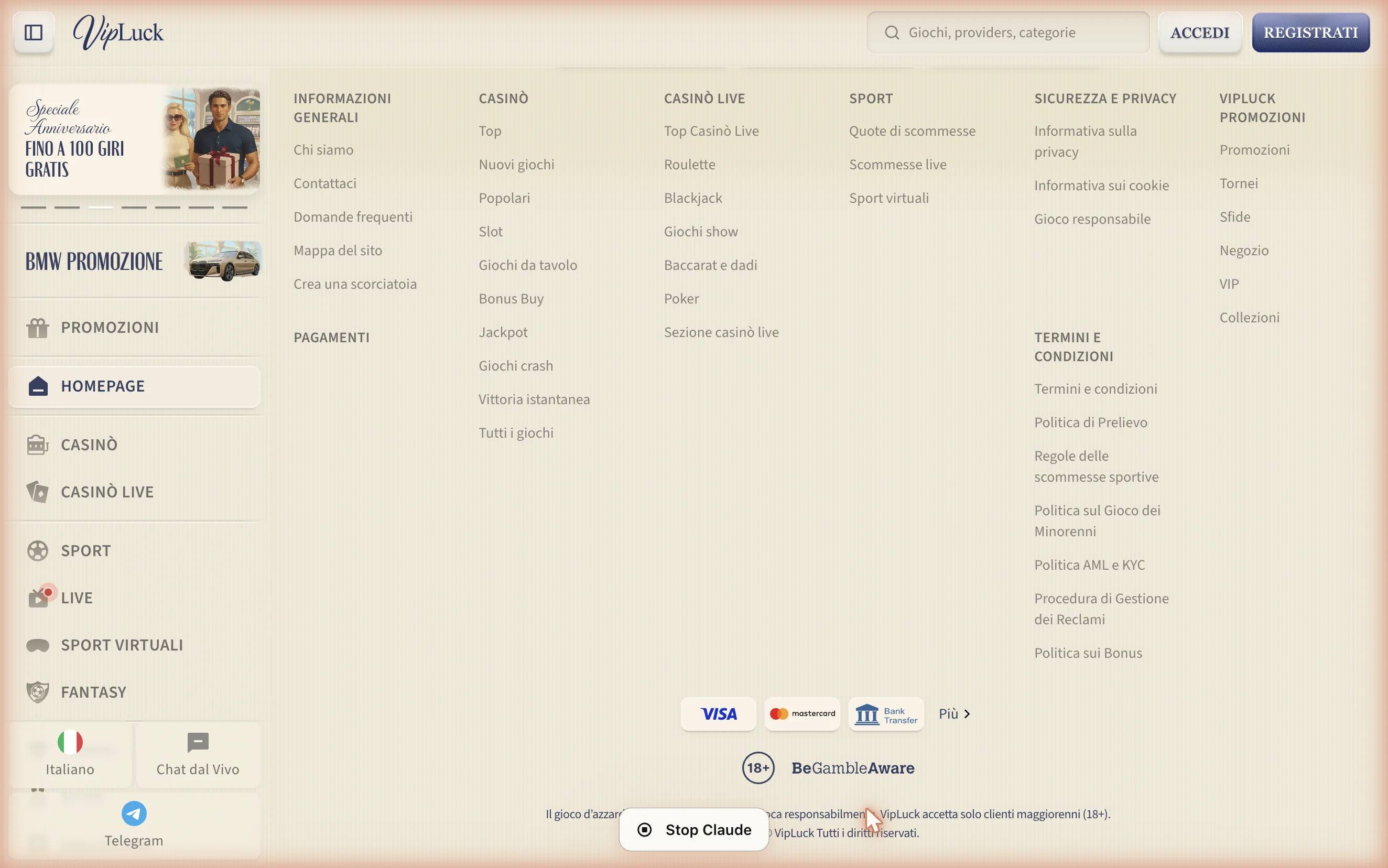1388x868 pixels.
Task: Click the search magnifier icon
Action: pyautogui.click(x=892, y=32)
